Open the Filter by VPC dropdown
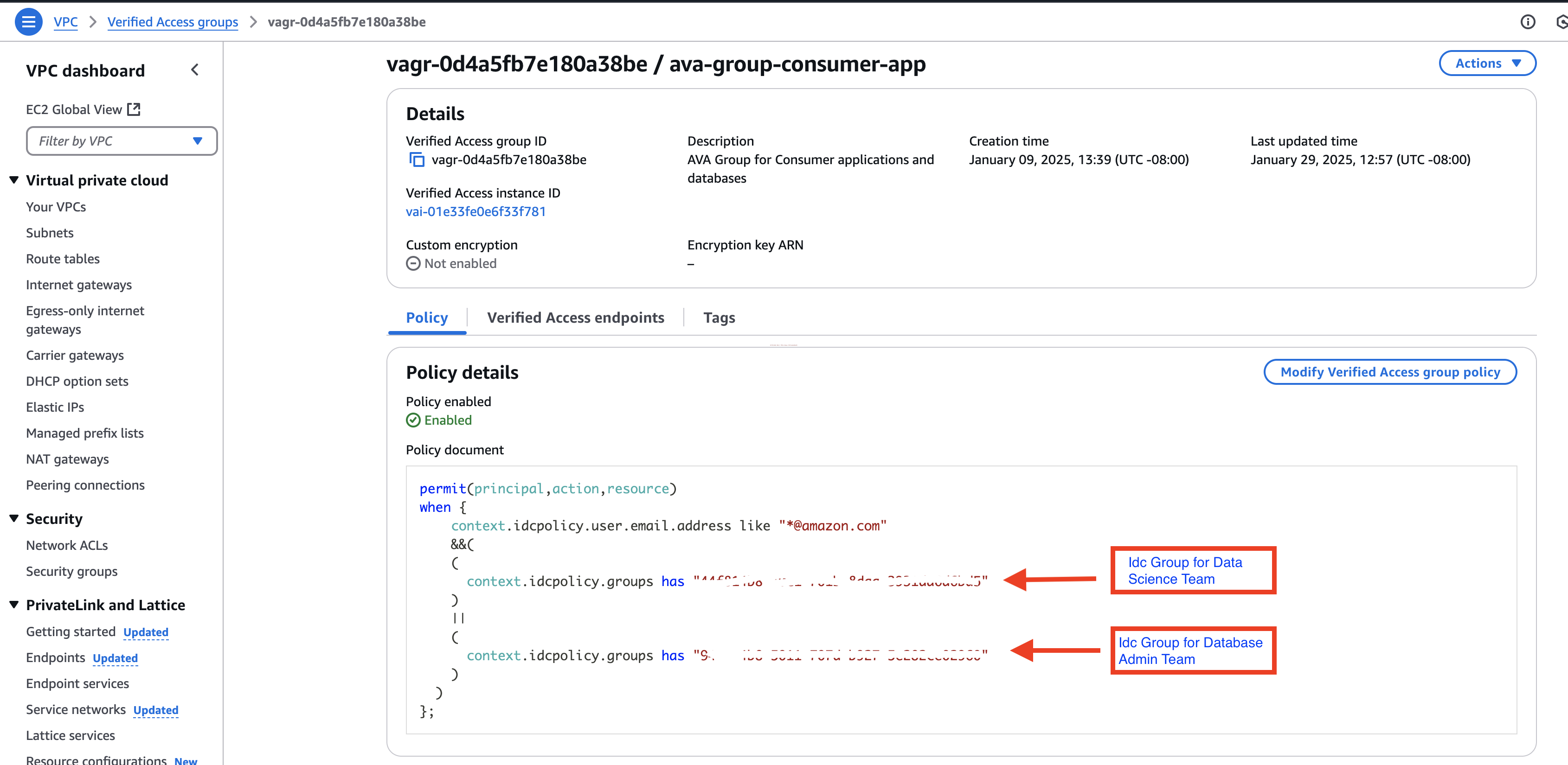 [121, 141]
